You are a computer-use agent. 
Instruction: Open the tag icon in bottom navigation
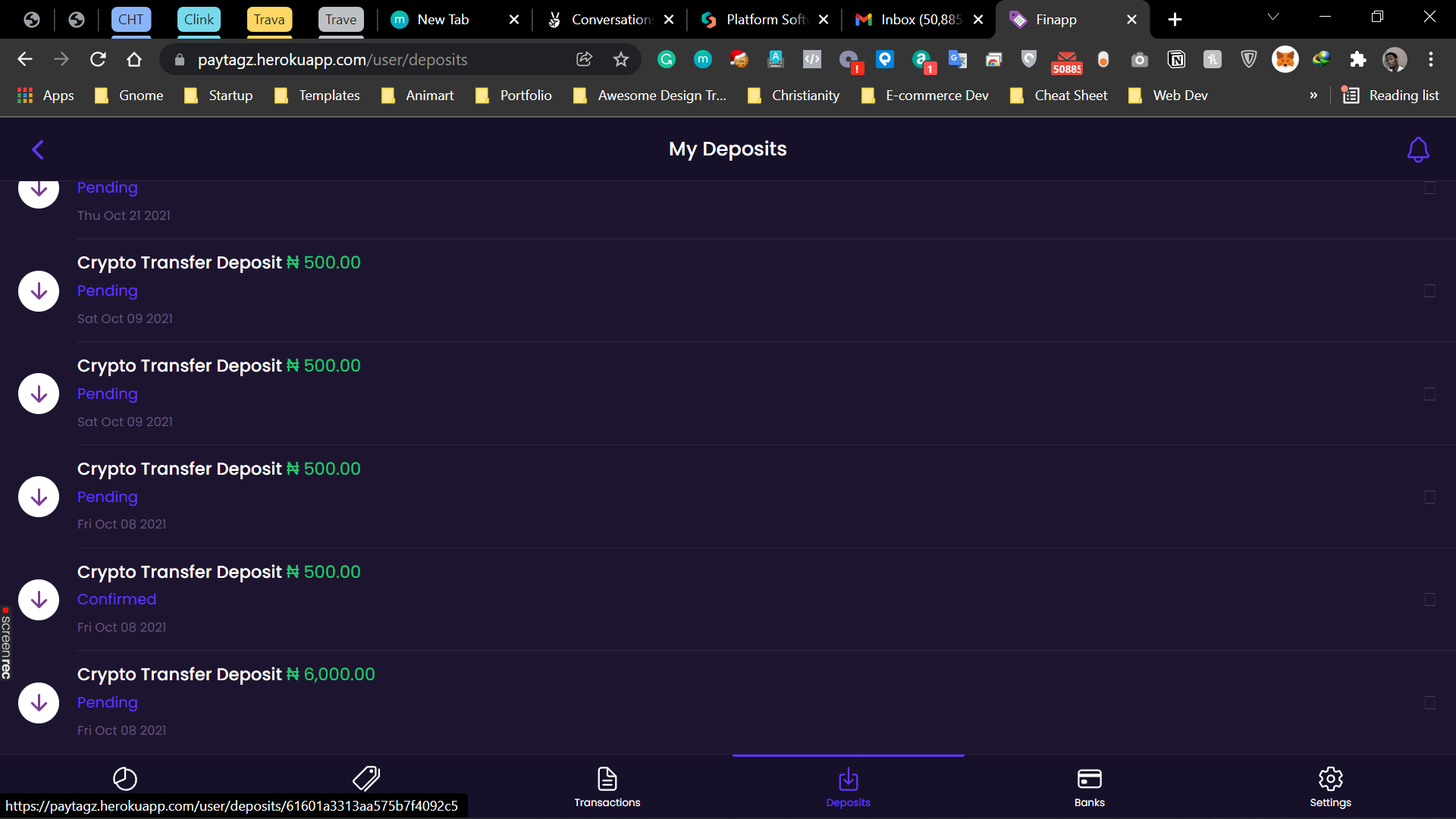366,779
